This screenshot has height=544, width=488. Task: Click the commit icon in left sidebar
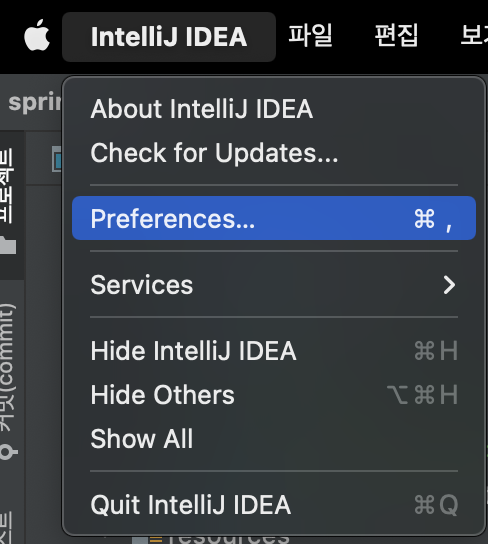click(x=8, y=451)
